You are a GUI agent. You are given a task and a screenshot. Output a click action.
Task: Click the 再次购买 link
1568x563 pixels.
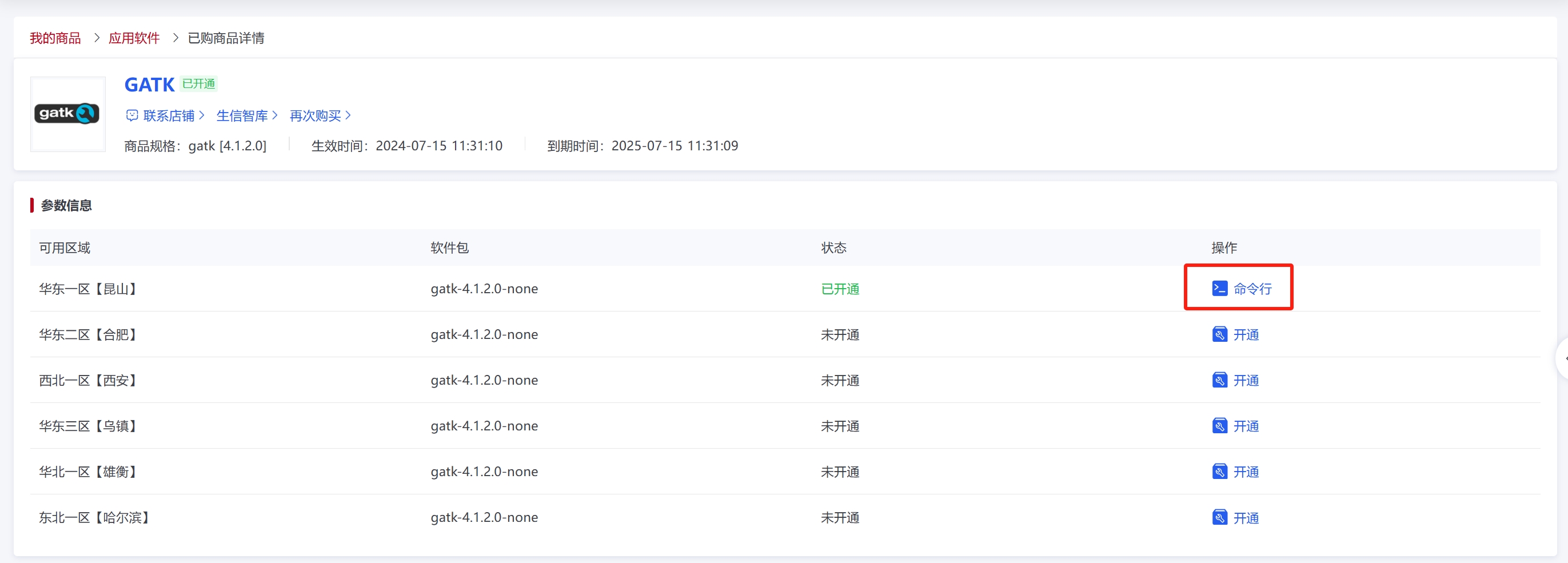pyautogui.click(x=315, y=115)
